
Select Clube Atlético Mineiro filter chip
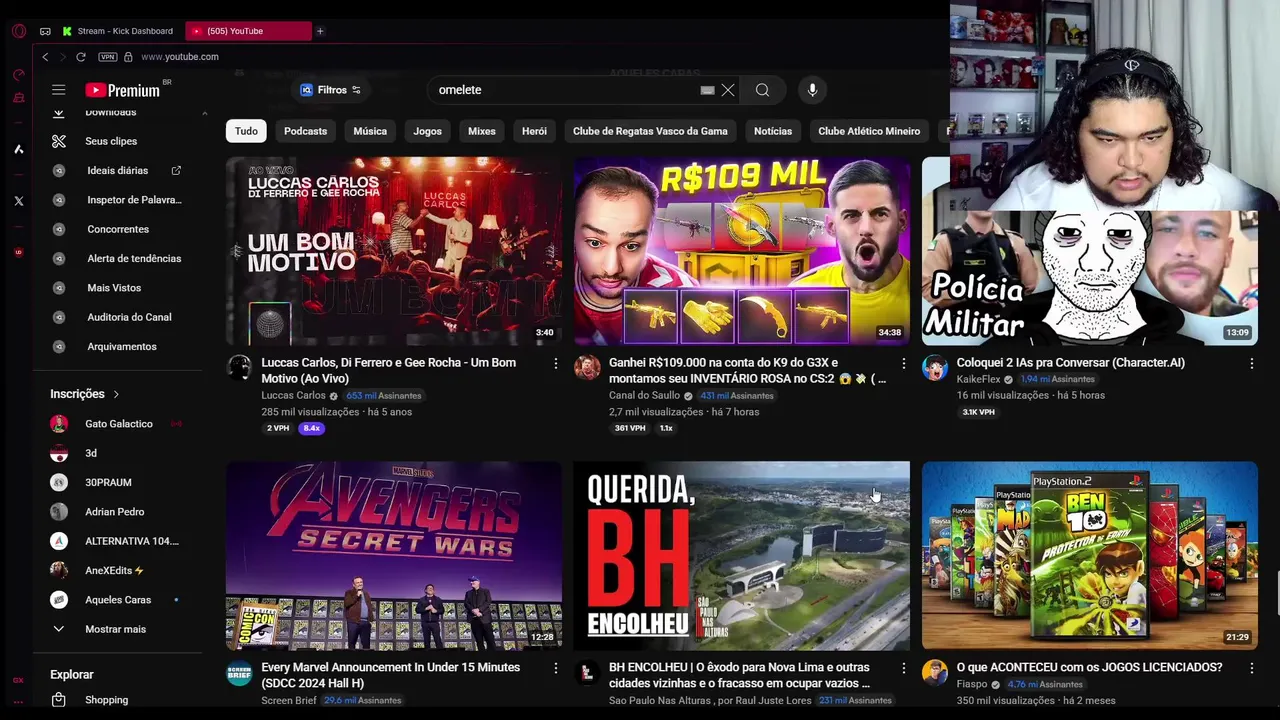click(869, 131)
